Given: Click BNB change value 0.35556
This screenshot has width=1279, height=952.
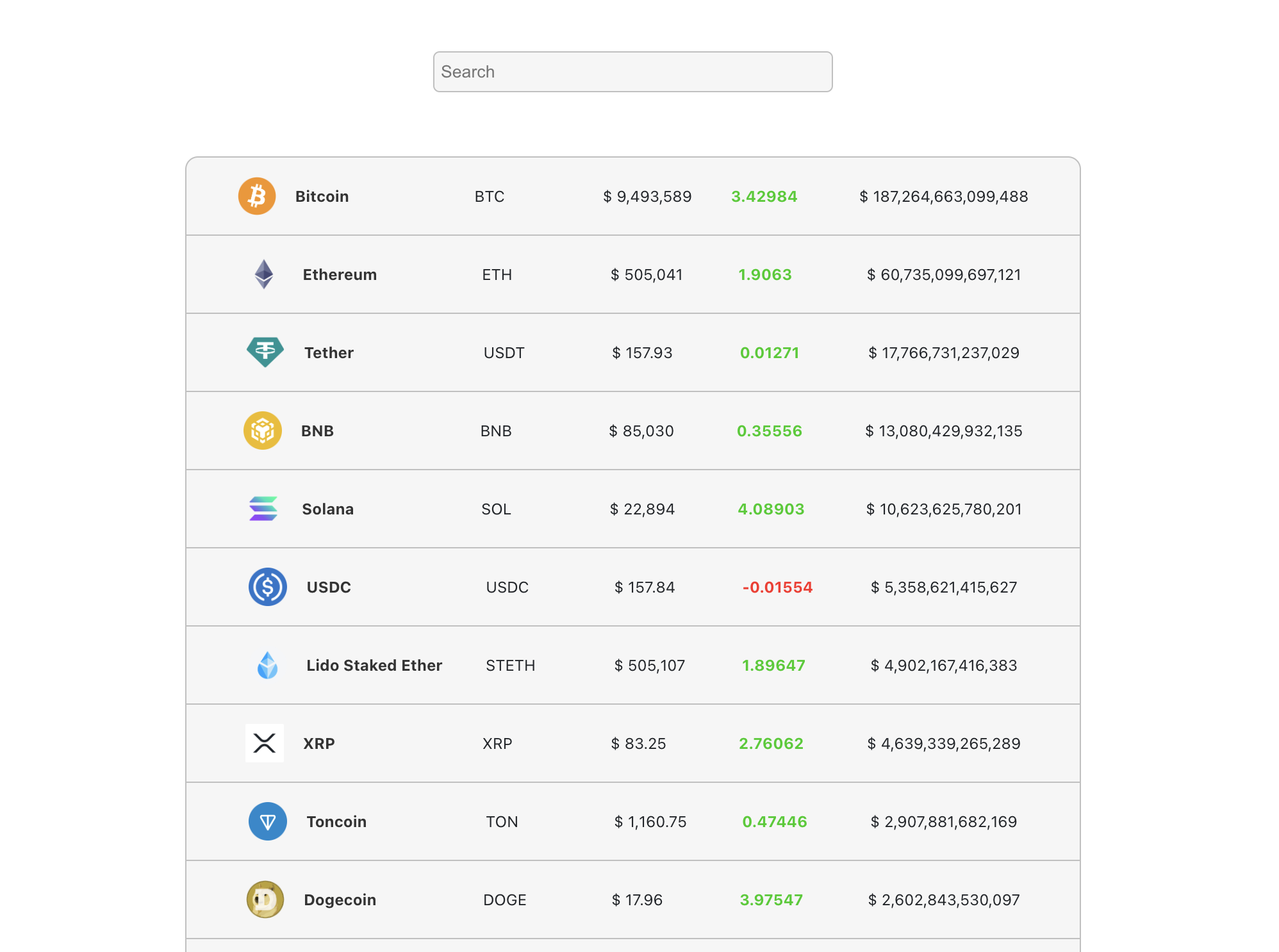Looking at the screenshot, I should point(770,431).
